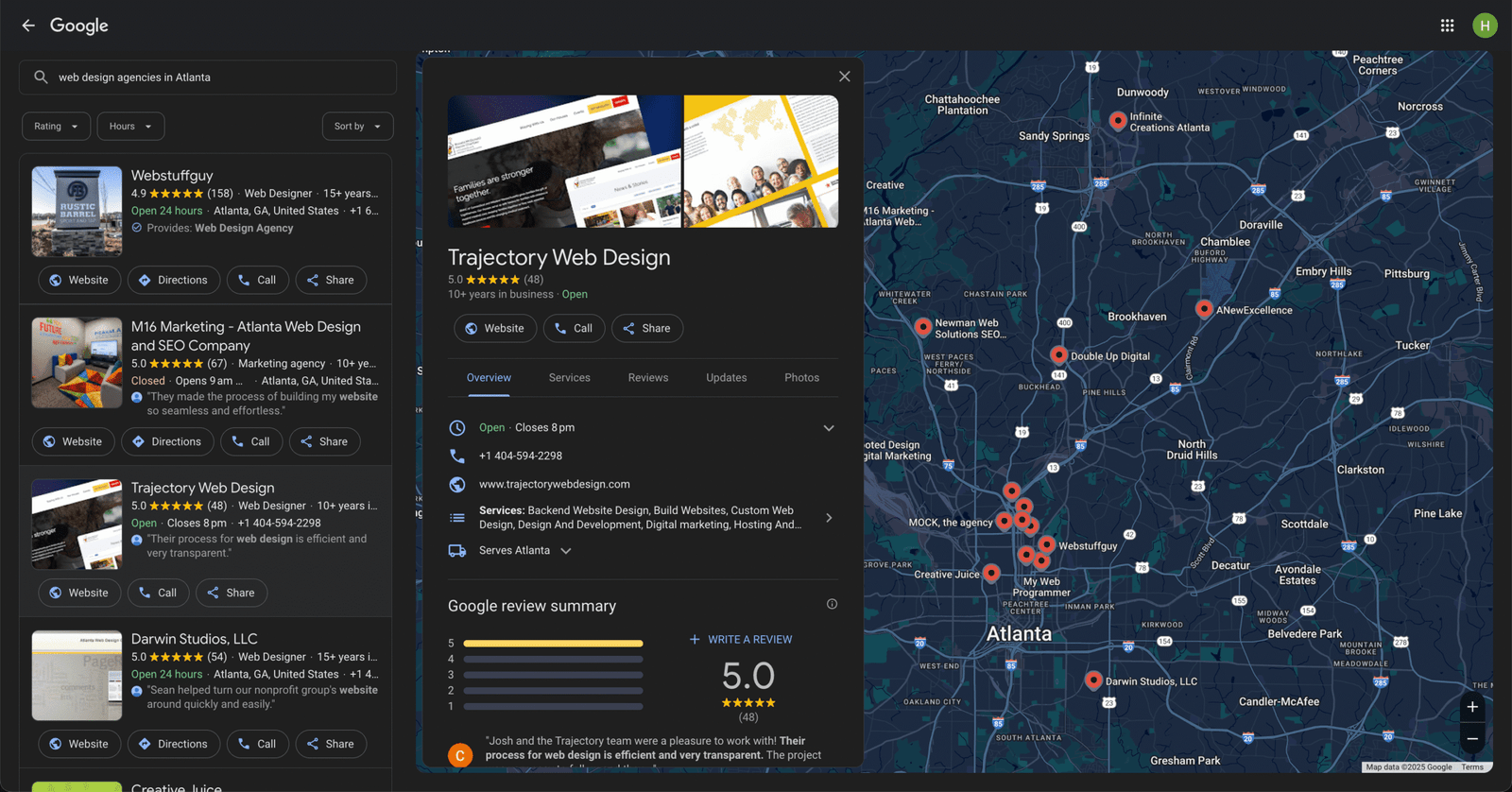Share Trajectory Web Design from list card

pos(232,593)
